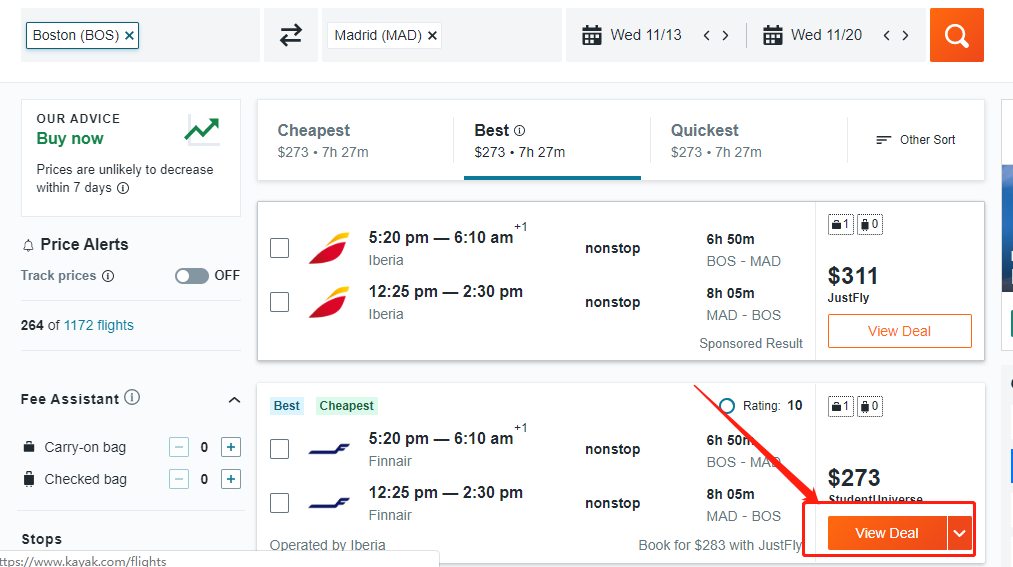Remove Boston (BOS) from origin field
This screenshot has width=1013, height=567.
click(129, 36)
